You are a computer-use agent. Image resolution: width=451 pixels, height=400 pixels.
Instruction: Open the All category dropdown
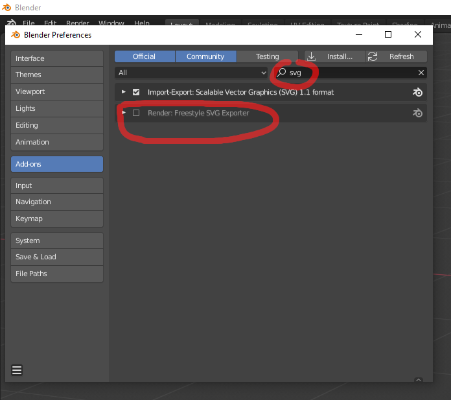[191, 73]
